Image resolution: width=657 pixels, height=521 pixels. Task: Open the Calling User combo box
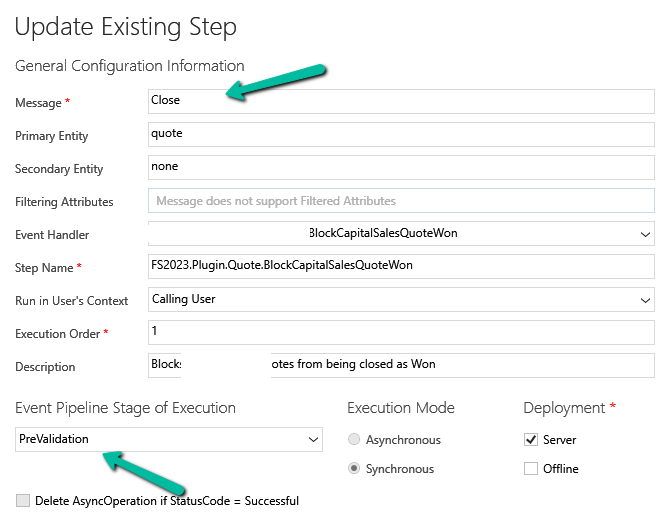[390, 299]
